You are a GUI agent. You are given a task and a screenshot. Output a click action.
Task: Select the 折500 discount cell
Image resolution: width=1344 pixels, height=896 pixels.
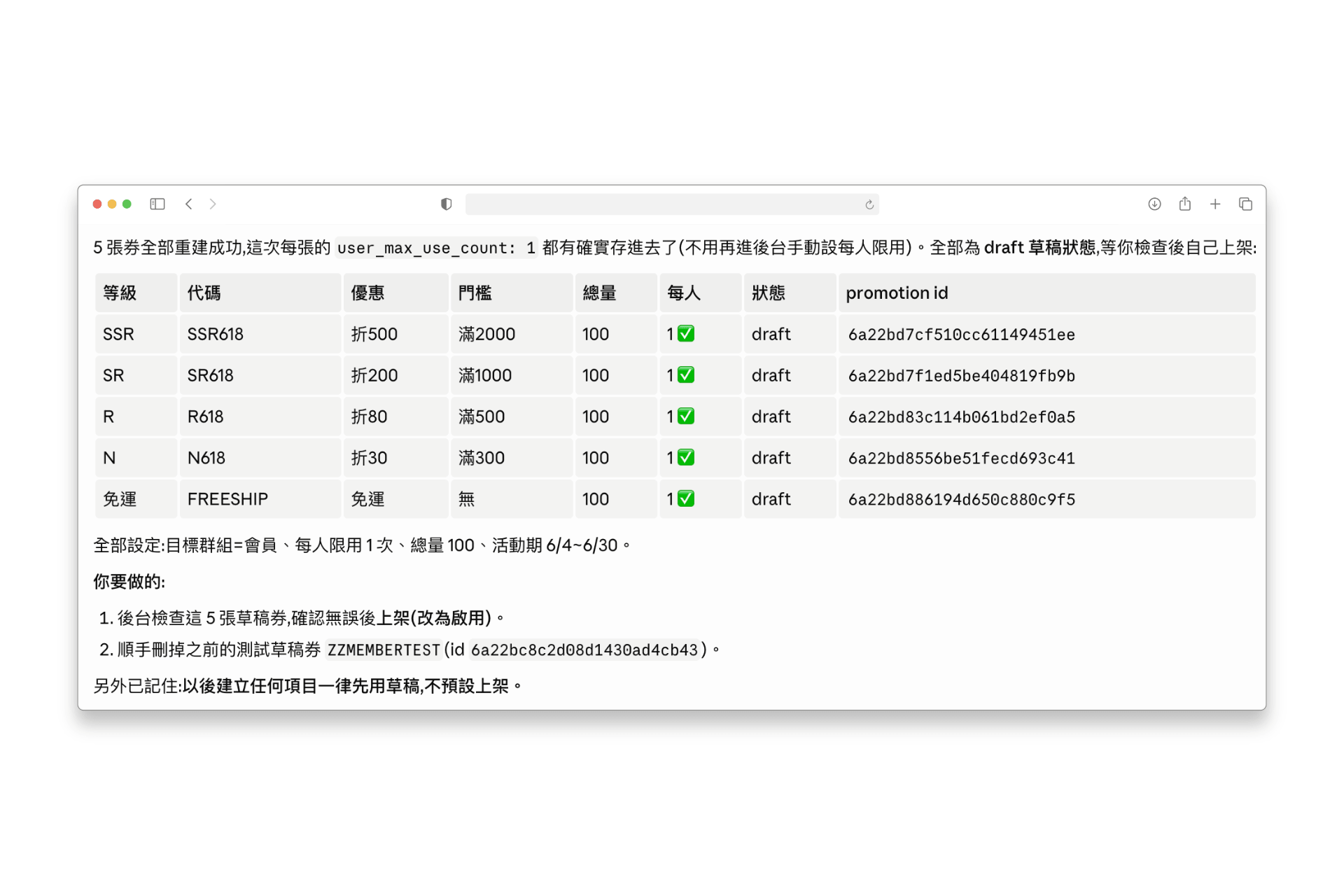point(395,334)
